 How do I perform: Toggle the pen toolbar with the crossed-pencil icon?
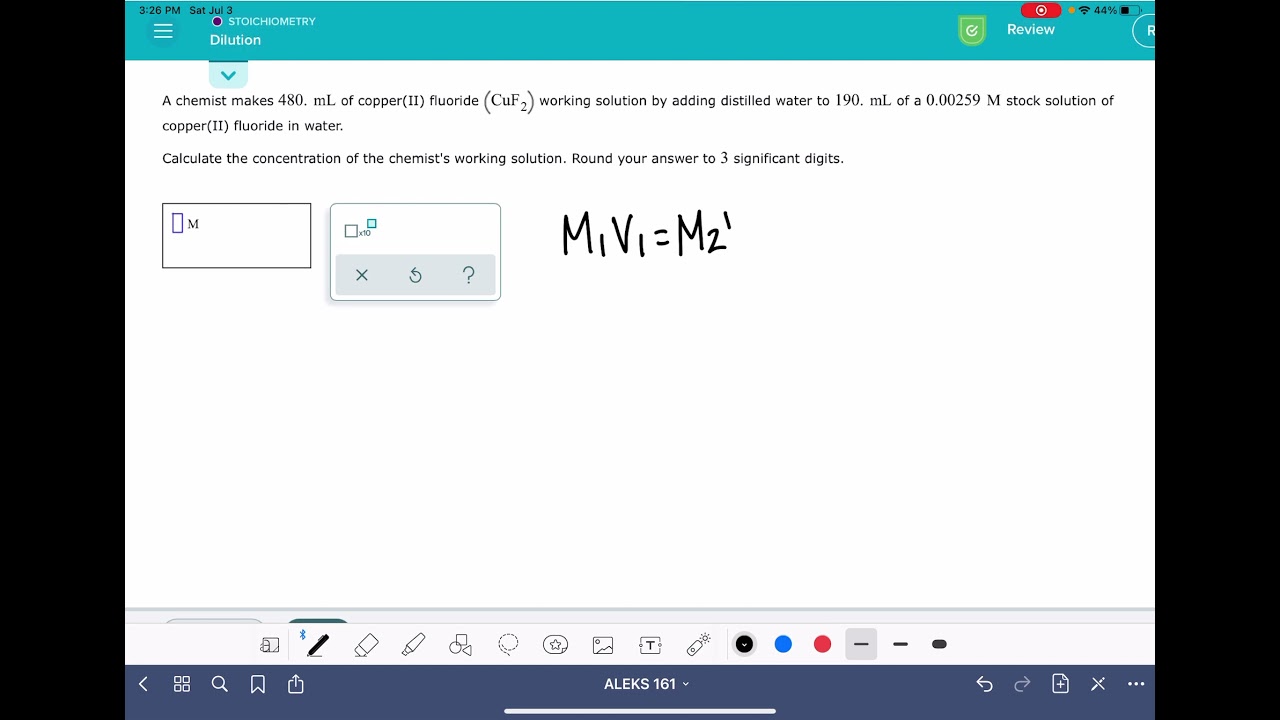pyautogui.click(x=1098, y=684)
